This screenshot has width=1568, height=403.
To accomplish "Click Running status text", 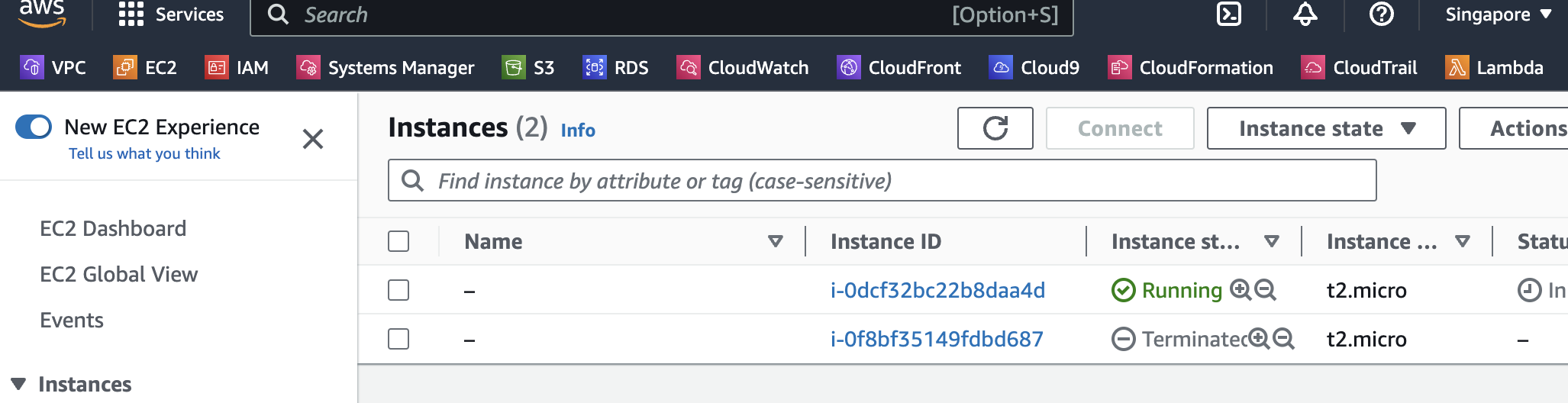I will click(x=1182, y=290).
